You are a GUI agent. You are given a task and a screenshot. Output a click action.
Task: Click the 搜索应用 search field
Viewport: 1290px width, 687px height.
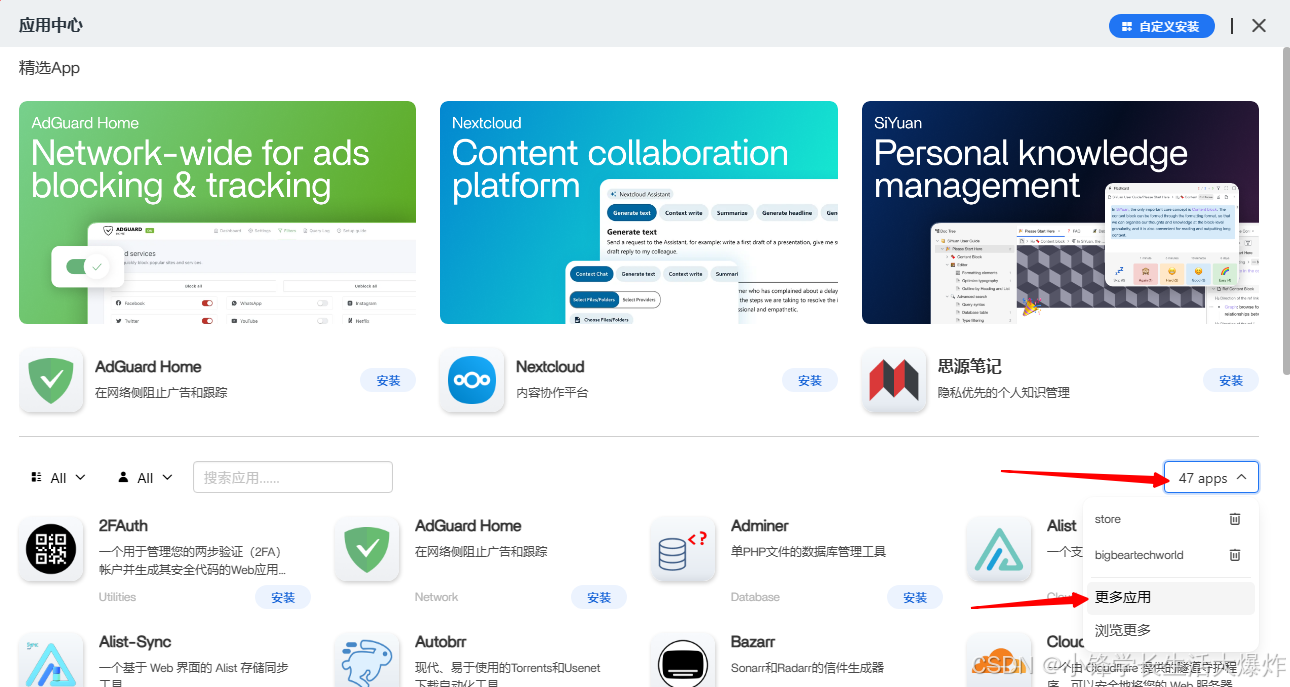tap(293, 477)
